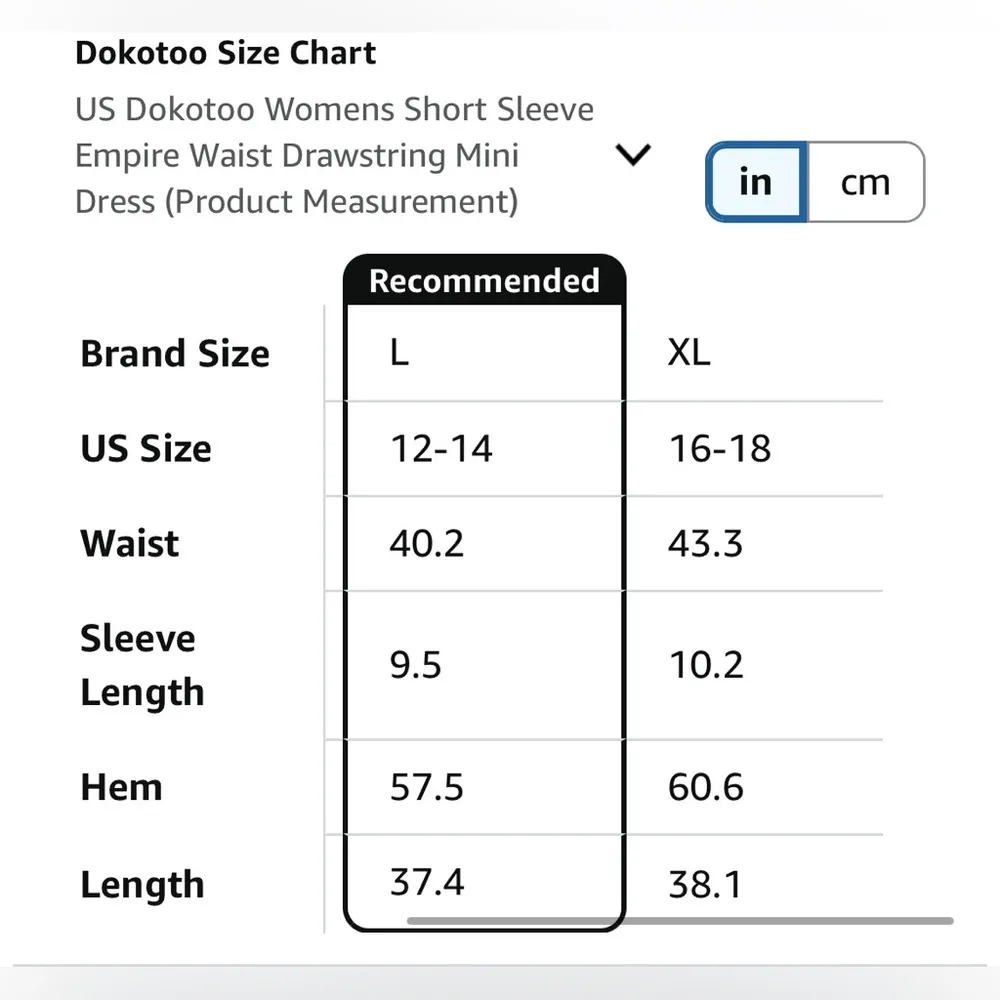Viewport: 1000px width, 1000px height.
Task: Click the Sleeve Length row label
Action: [142, 665]
